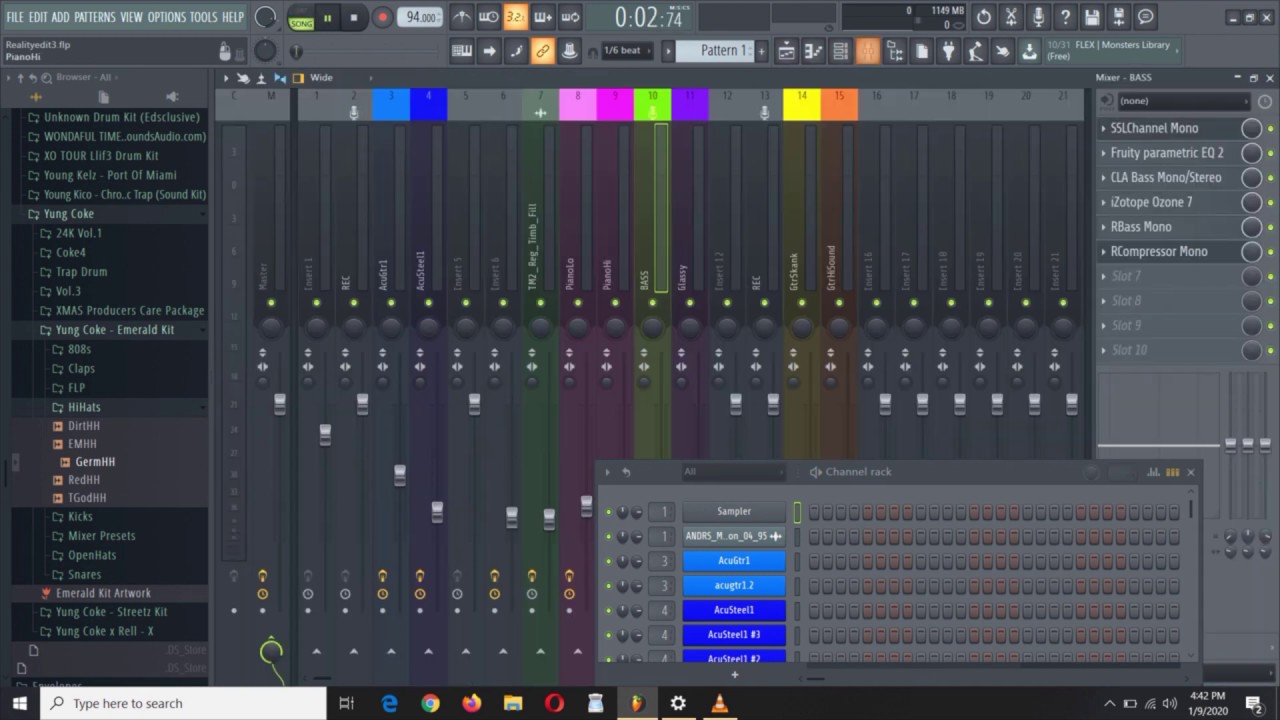Open the PATTERNS menu
This screenshot has height=720, width=1280.
94,17
